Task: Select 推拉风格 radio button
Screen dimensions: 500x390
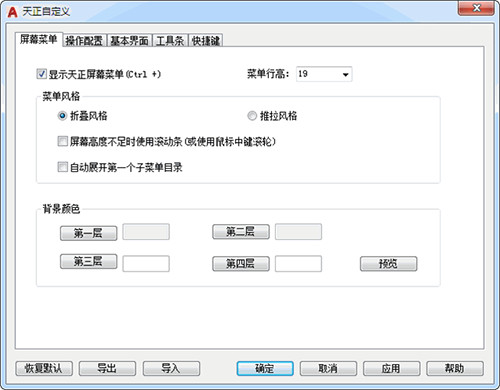Action: tap(252, 116)
